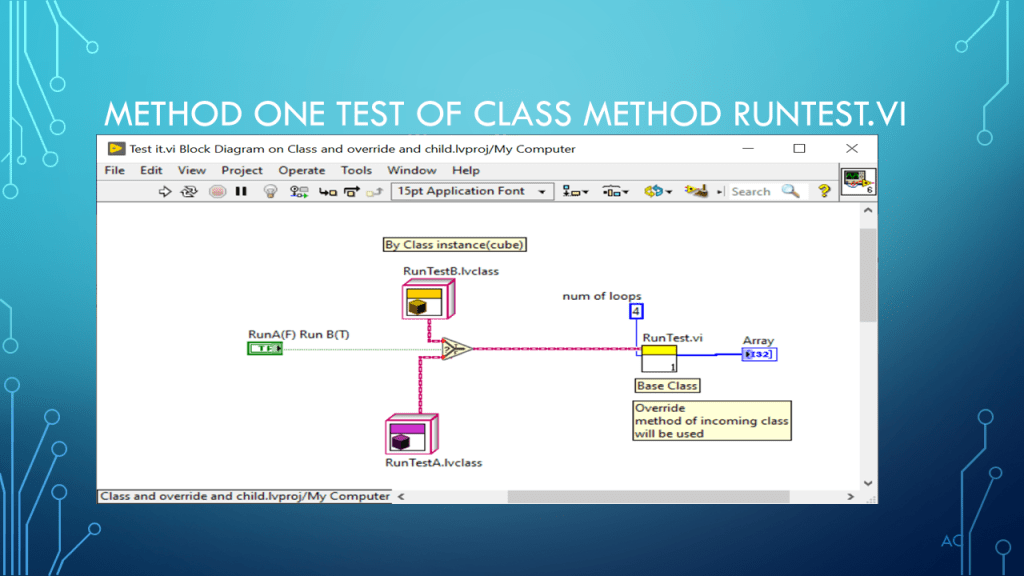
Task: Click the Step Over icon
Action: click(351, 192)
